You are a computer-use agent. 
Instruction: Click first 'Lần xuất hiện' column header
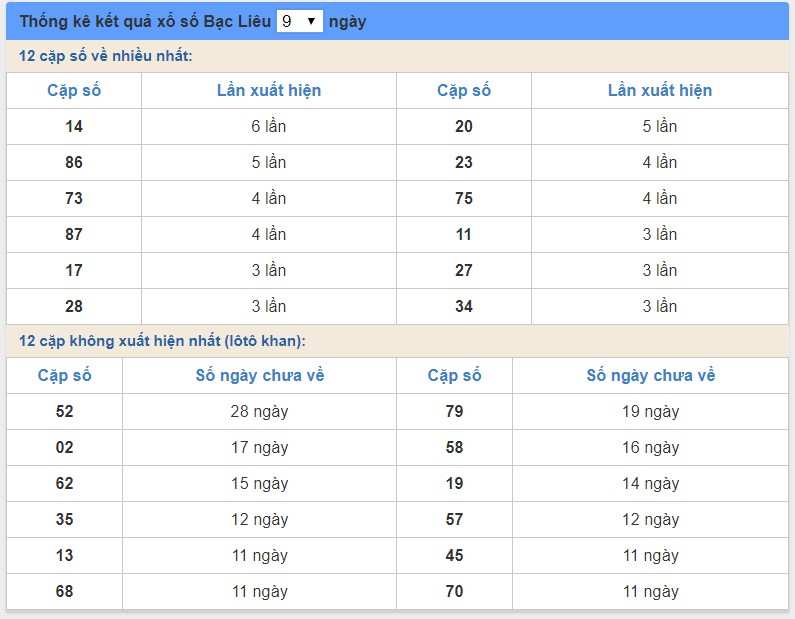click(x=269, y=90)
